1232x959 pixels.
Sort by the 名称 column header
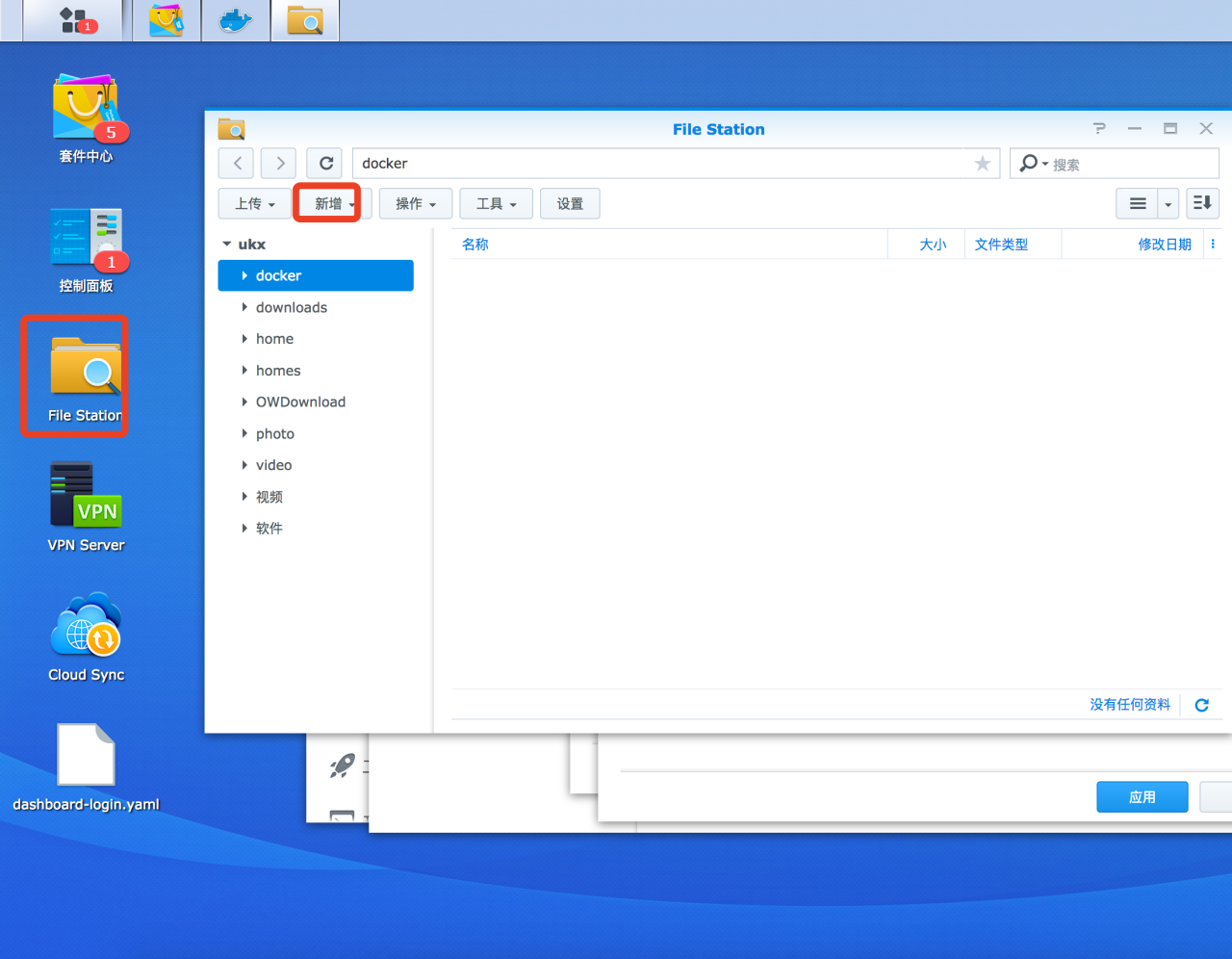(x=475, y=245)
